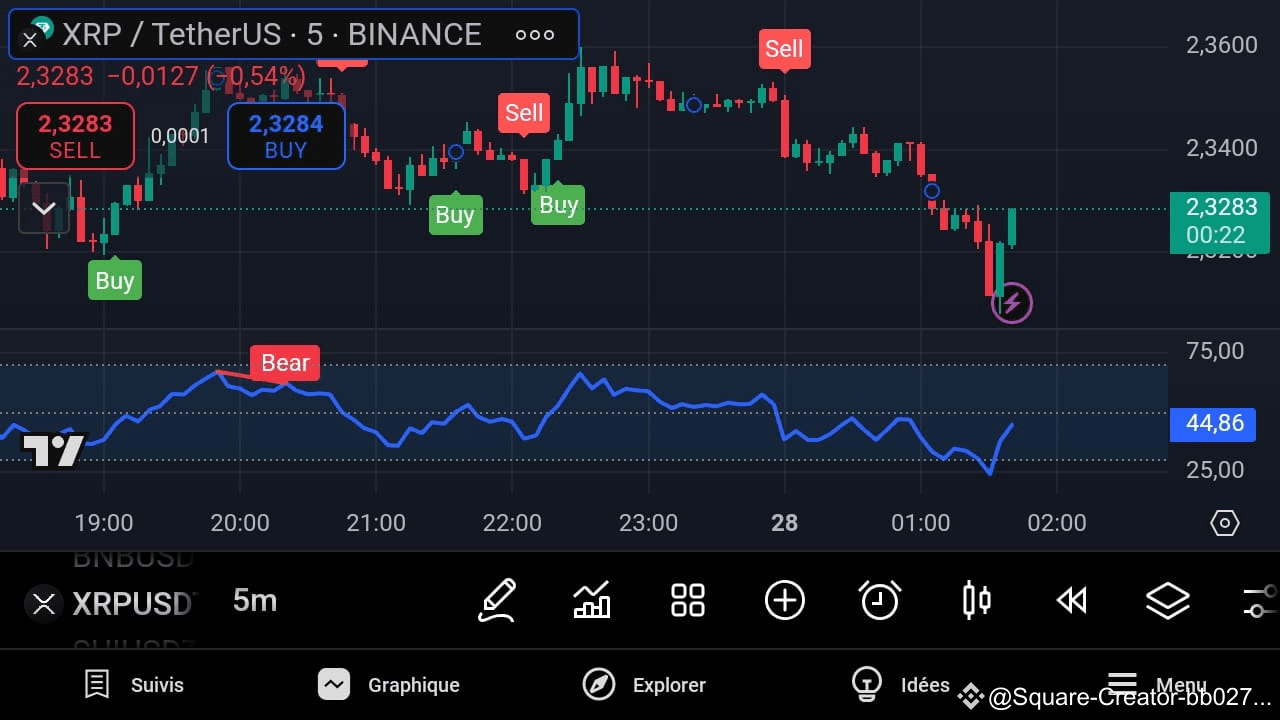Select the candlestick chart type icon

[x=975, y=600]
